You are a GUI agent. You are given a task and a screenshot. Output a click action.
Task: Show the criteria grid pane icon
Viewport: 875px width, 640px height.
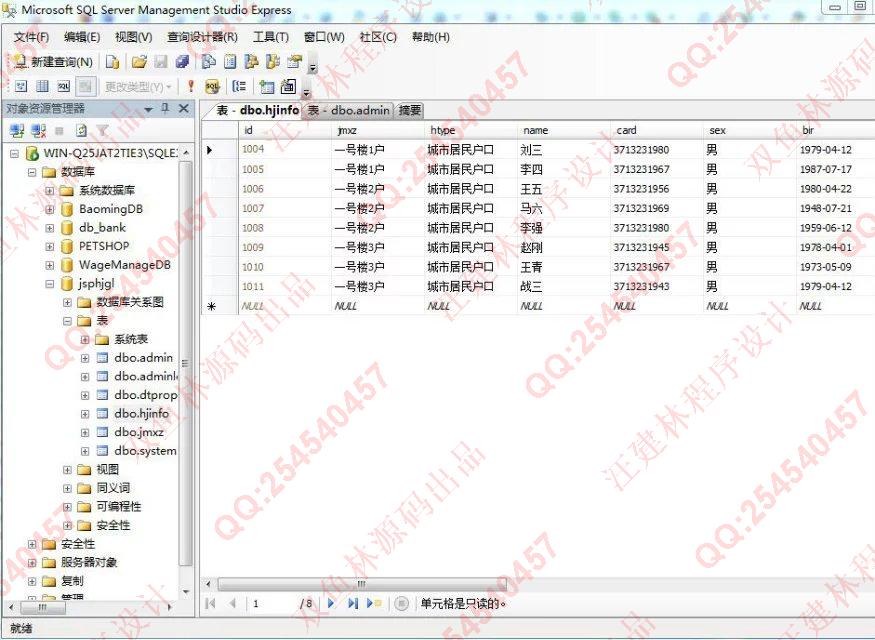[42, 86]
